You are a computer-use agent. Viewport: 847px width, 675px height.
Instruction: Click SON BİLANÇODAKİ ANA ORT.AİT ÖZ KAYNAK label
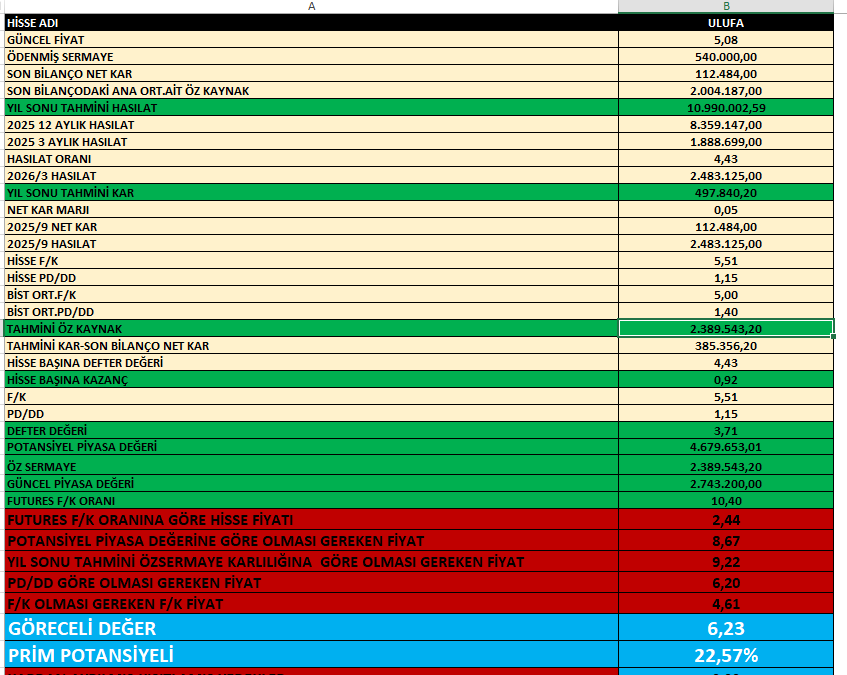(311, 91)
